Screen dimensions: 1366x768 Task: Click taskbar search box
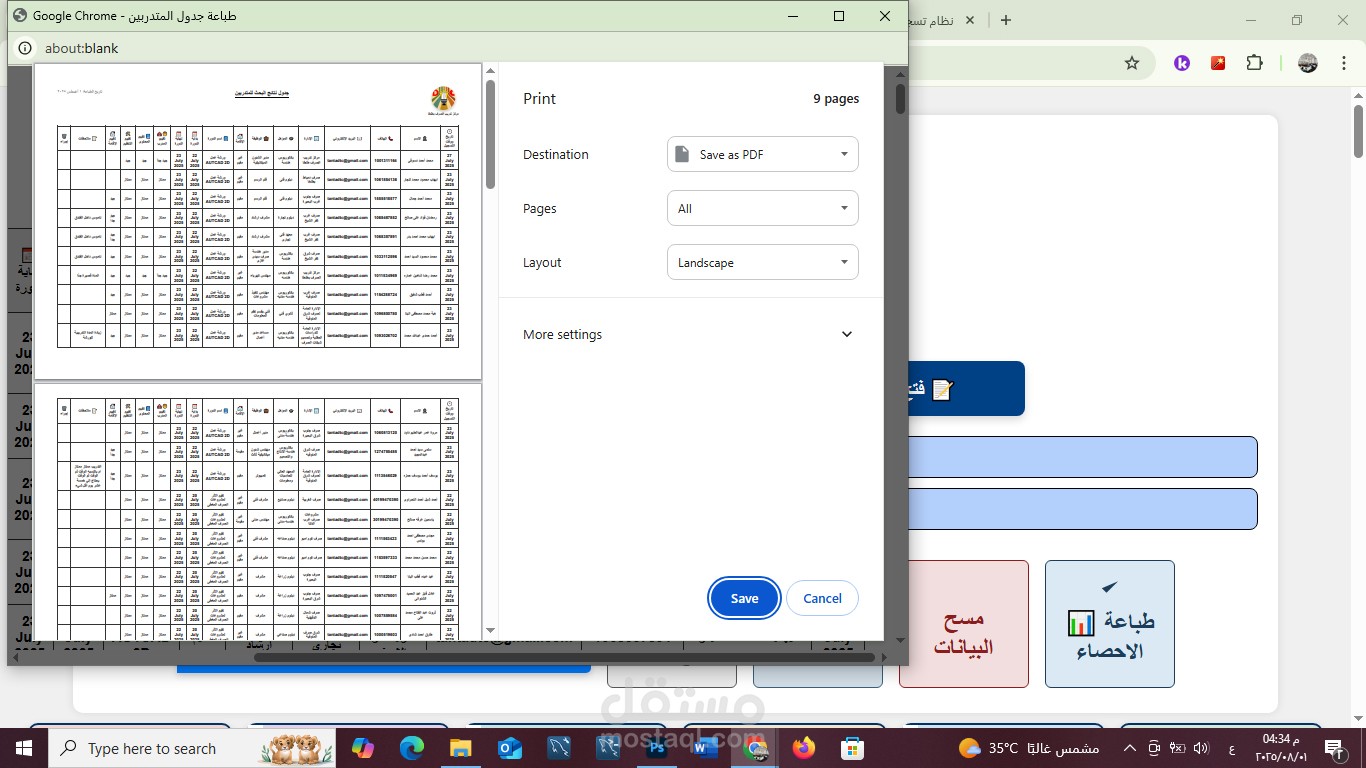pyautogui.click(x=194, y=748)
